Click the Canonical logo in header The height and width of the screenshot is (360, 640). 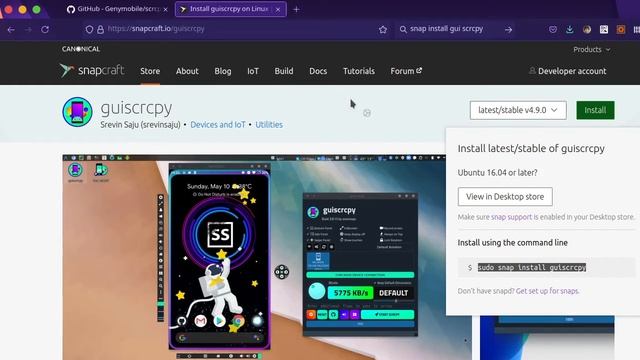coord(81,49)
